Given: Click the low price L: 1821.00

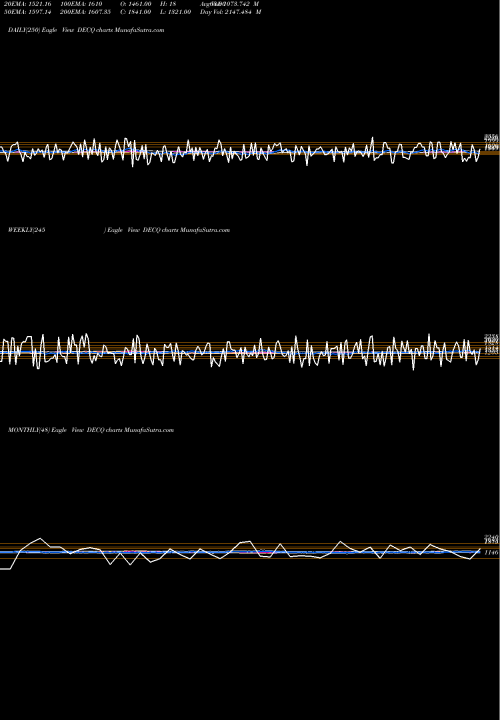Looking at the screenshot, I should [x=175, y=12].
